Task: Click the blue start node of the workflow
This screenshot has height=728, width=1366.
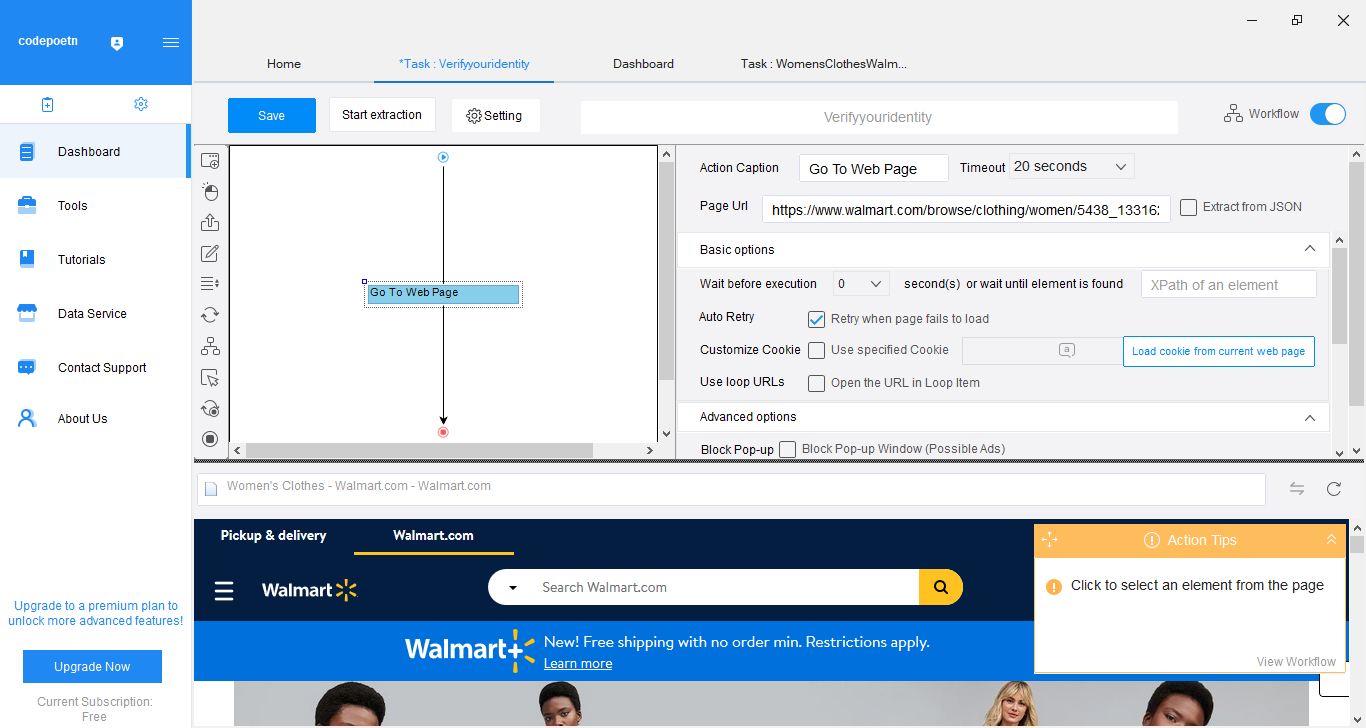Action: click(443, 157)
